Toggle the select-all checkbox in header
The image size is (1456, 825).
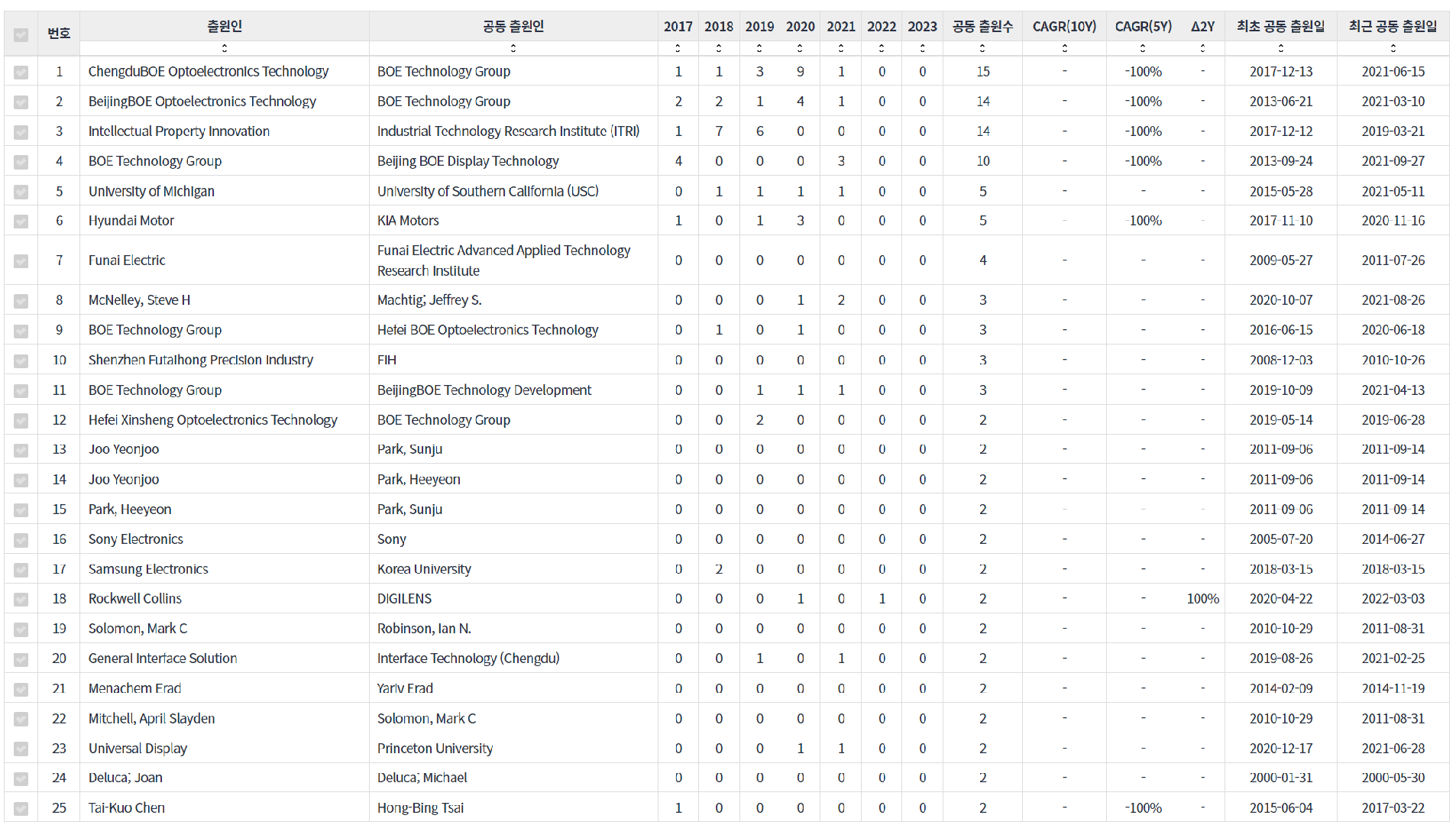tap(21, 34)
